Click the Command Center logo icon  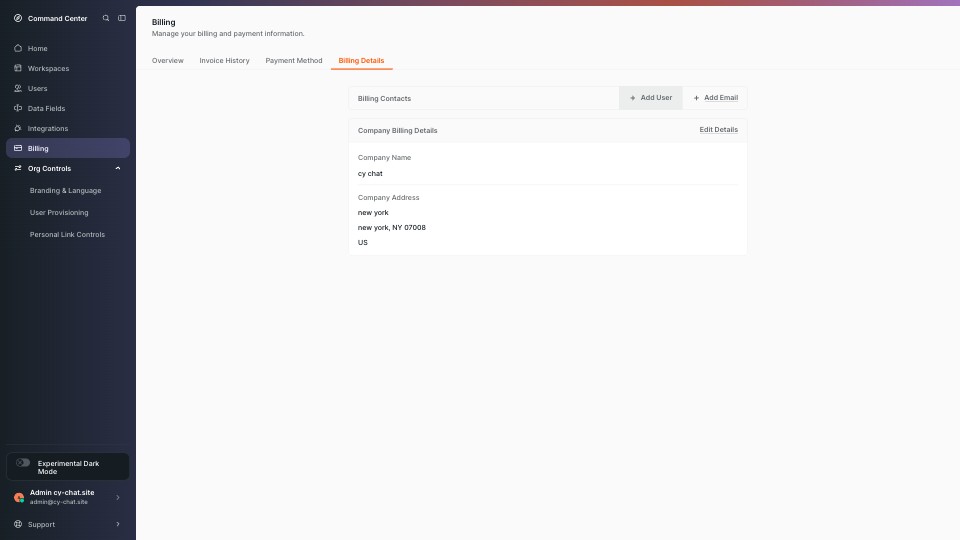[18, 18]
